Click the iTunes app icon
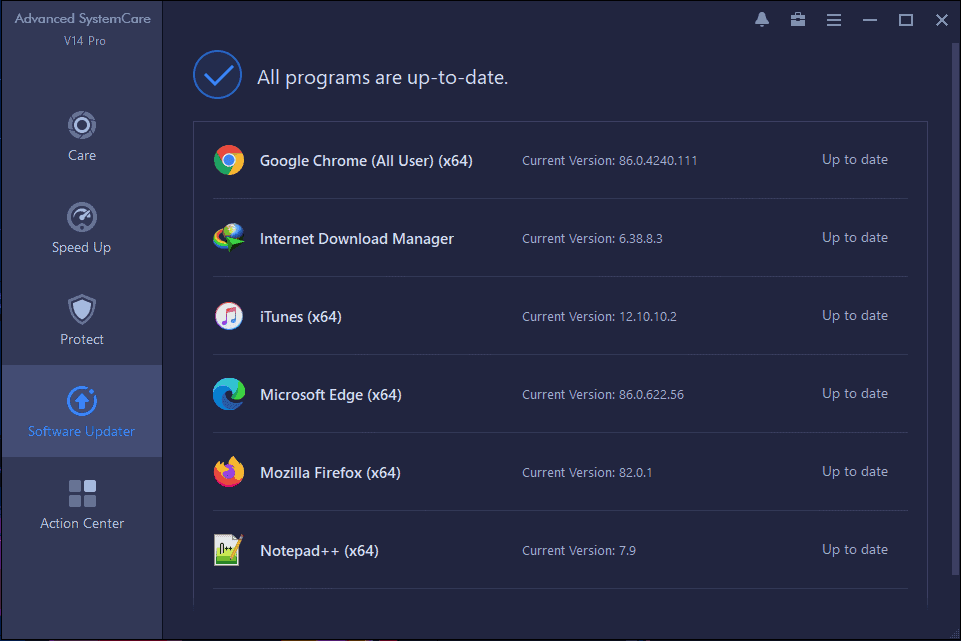The height and width of the screenshot is (641, 961). click(x=229, y=316)
